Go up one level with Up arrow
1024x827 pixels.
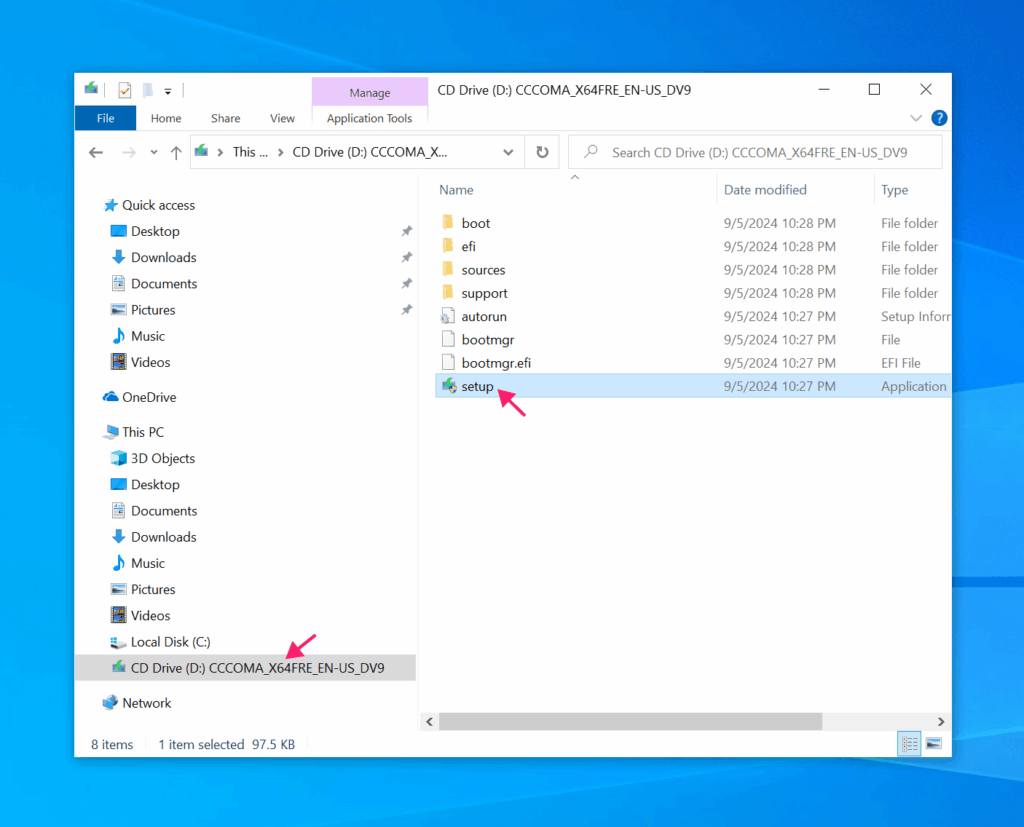[x=176, y=152]
